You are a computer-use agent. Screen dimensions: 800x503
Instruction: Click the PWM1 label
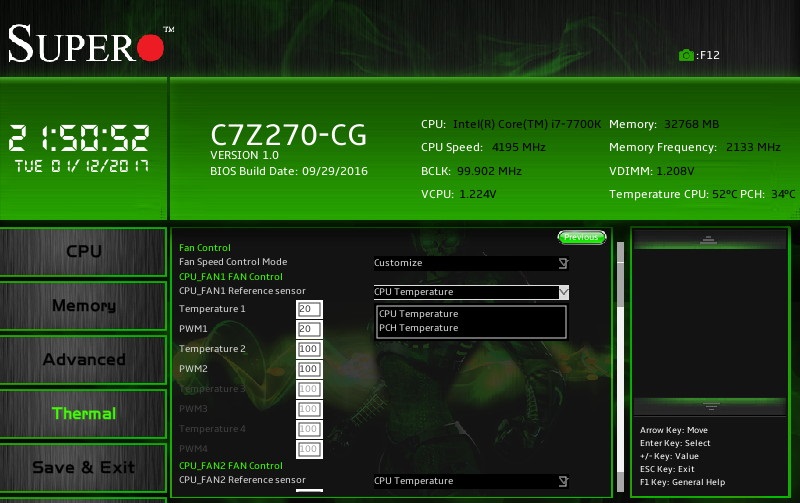click(x=193, y=329)
